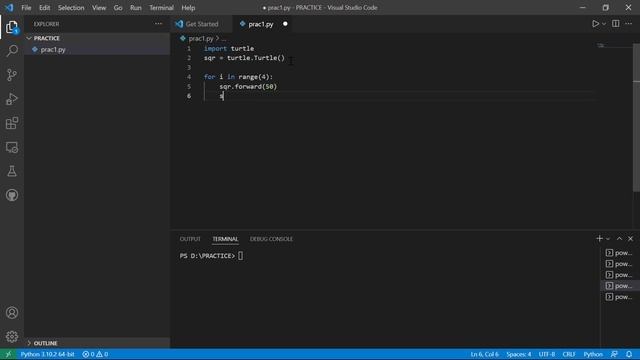This screenshot has height=360, width=640.
Task: Open the View menu
Action: pos(99,7)
